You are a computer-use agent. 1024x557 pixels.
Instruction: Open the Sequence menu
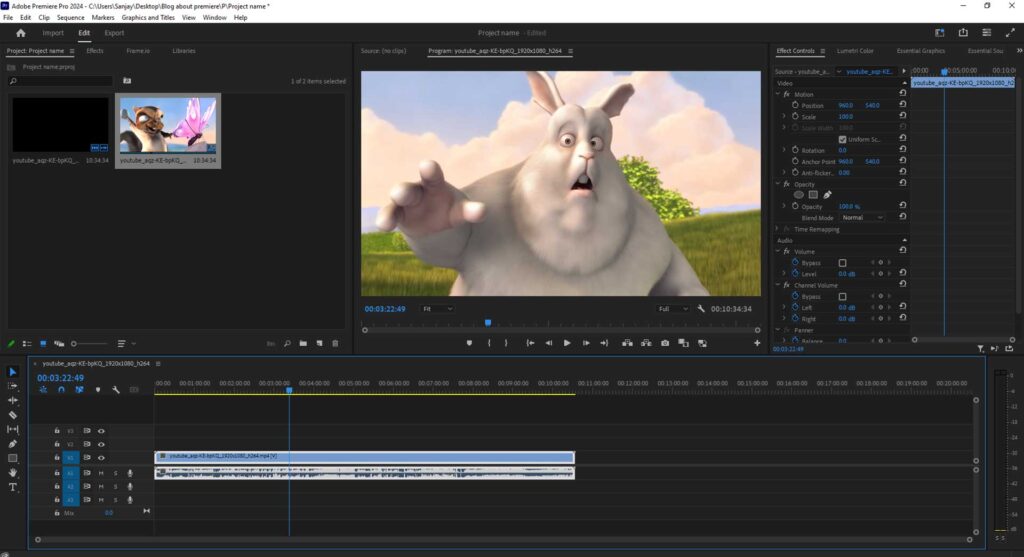coord(71,18)
